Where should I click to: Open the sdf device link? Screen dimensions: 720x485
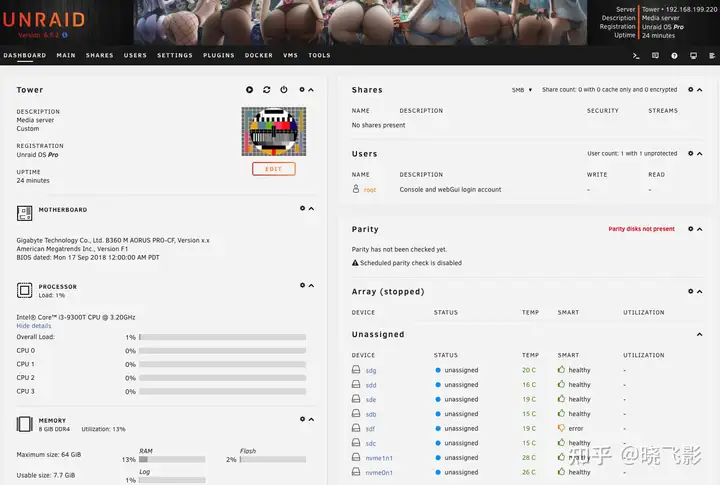click(x=370, y=429)
